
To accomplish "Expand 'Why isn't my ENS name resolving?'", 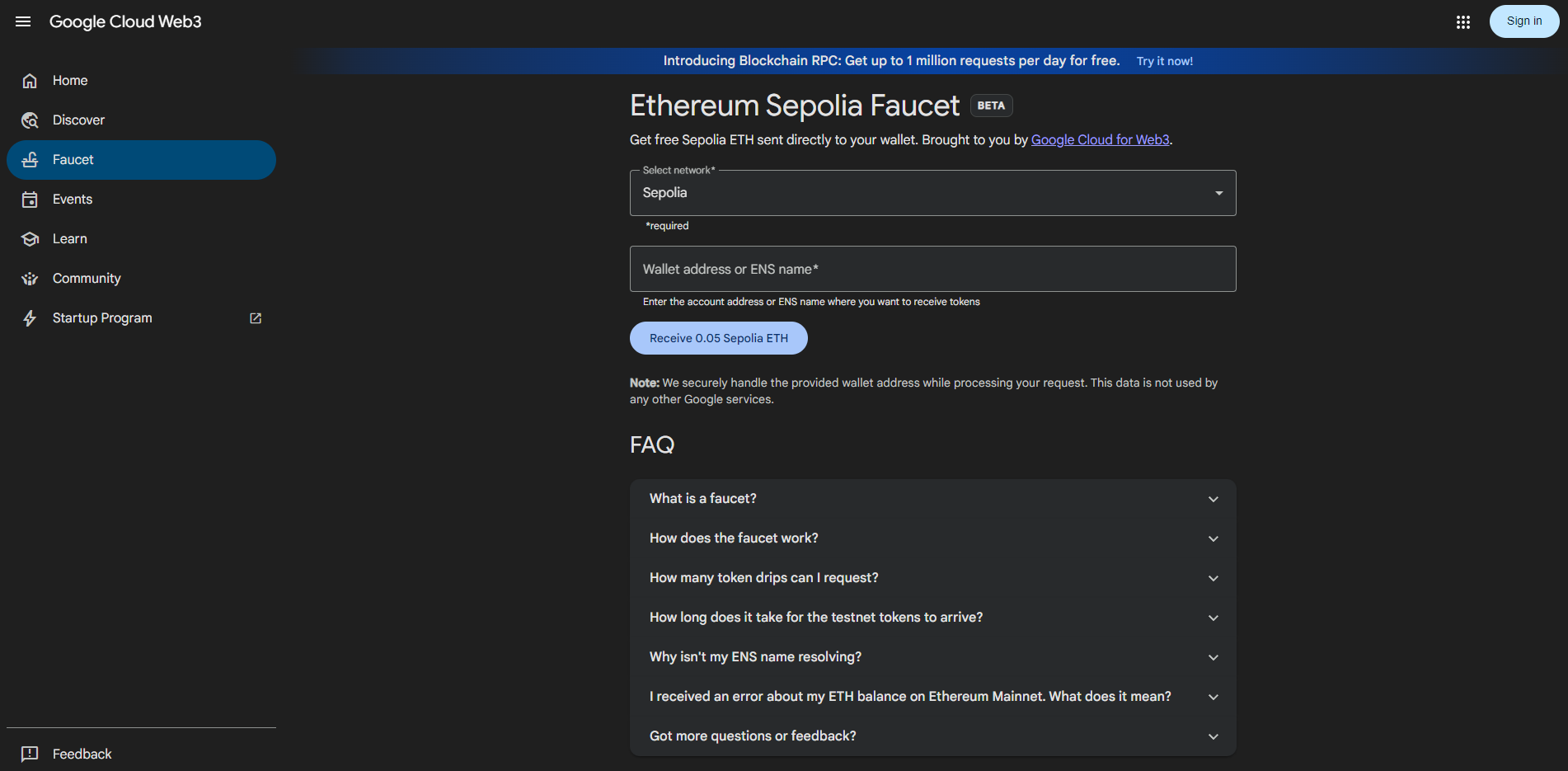I will [932, 657].
